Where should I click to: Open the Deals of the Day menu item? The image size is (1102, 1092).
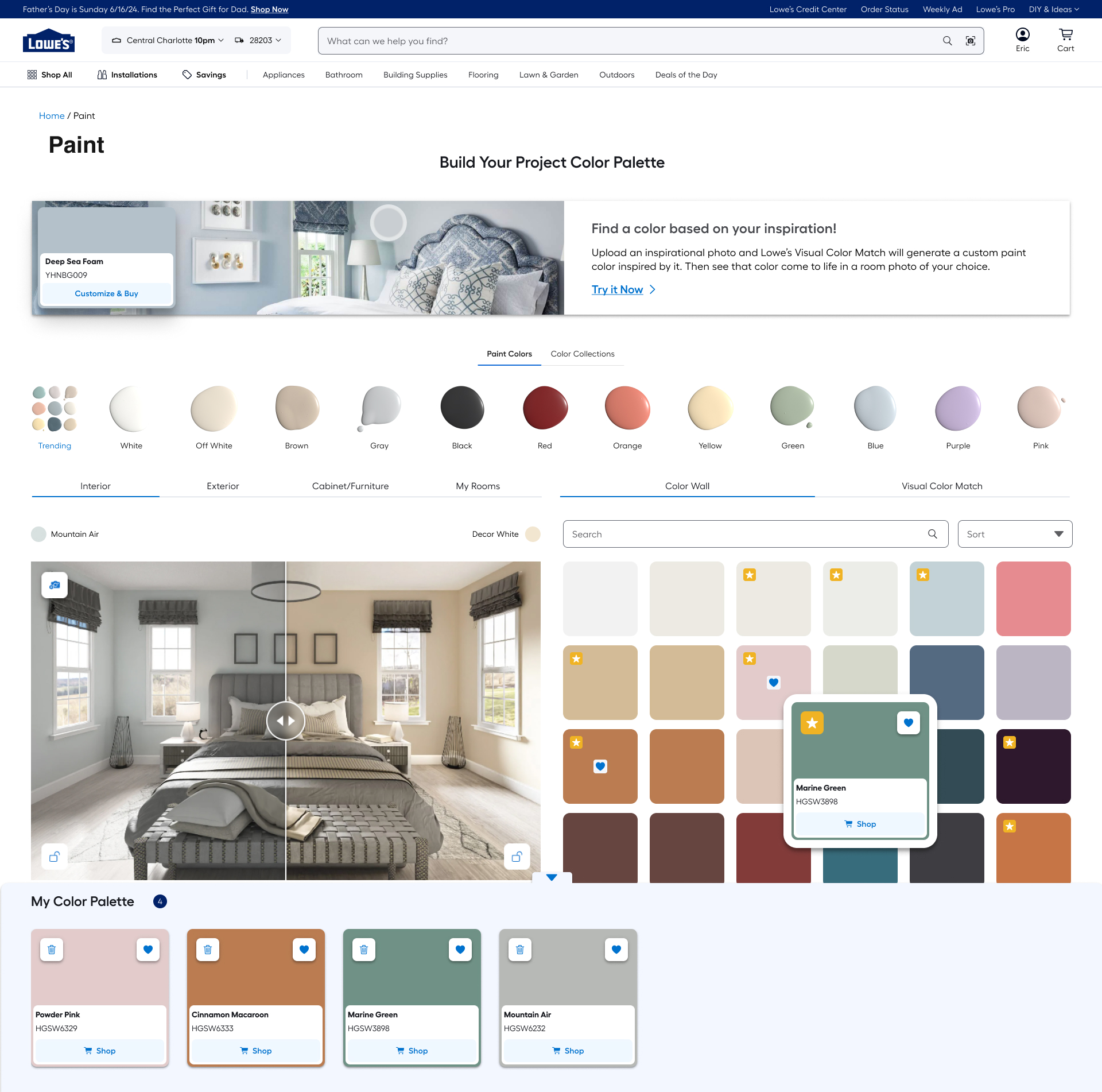(686, 75)
